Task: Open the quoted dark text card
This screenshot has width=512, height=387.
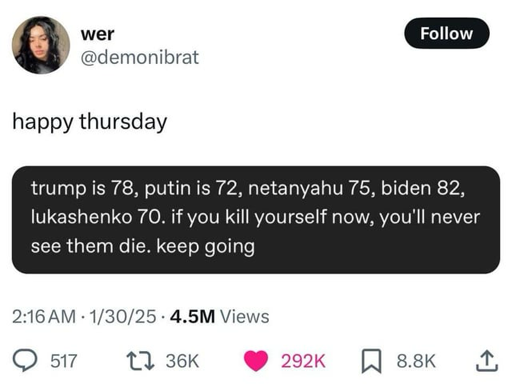Action: pyautogui.click(x=256, y=220)
